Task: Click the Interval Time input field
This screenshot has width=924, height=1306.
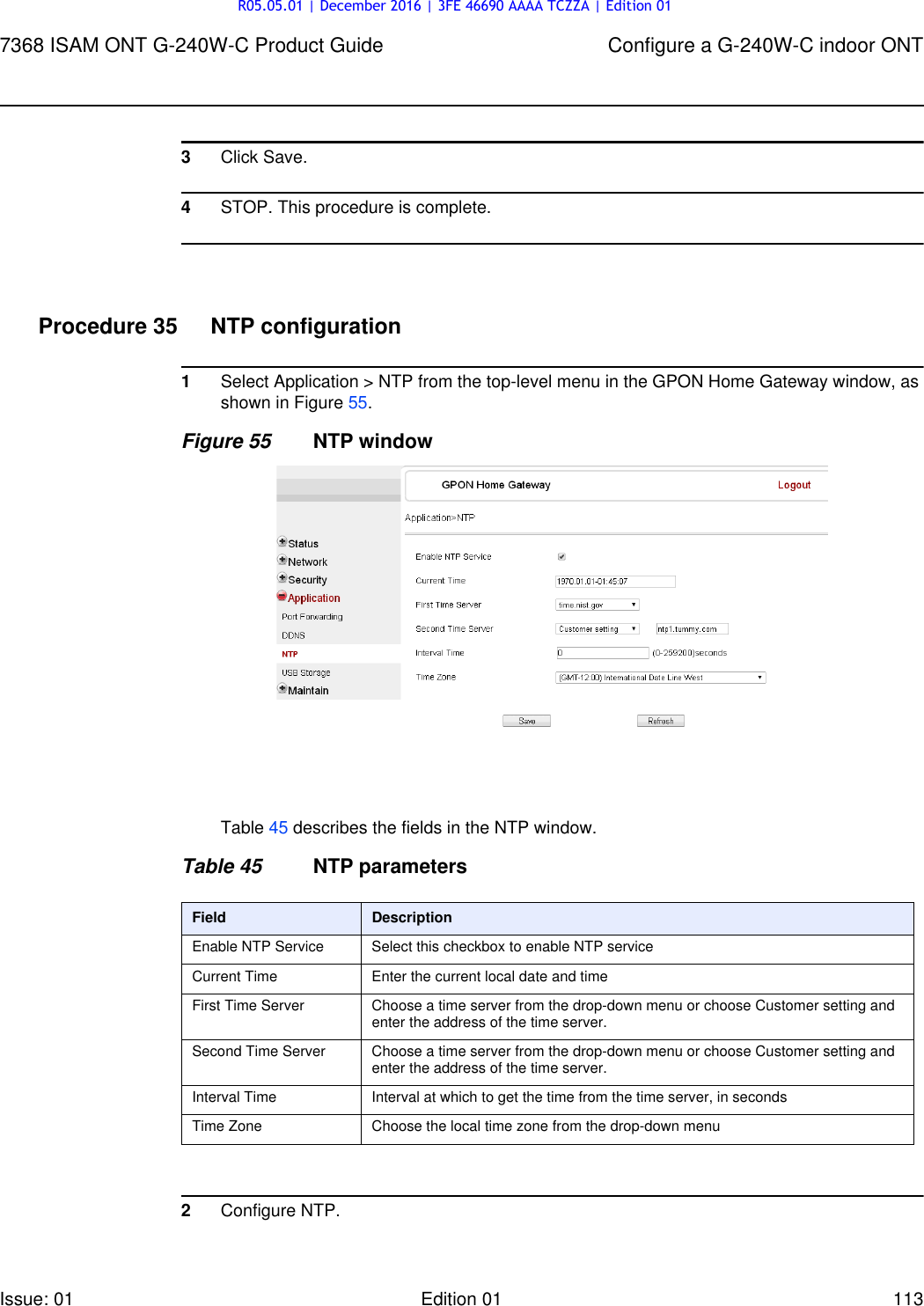Action: [x=602, y=652]
